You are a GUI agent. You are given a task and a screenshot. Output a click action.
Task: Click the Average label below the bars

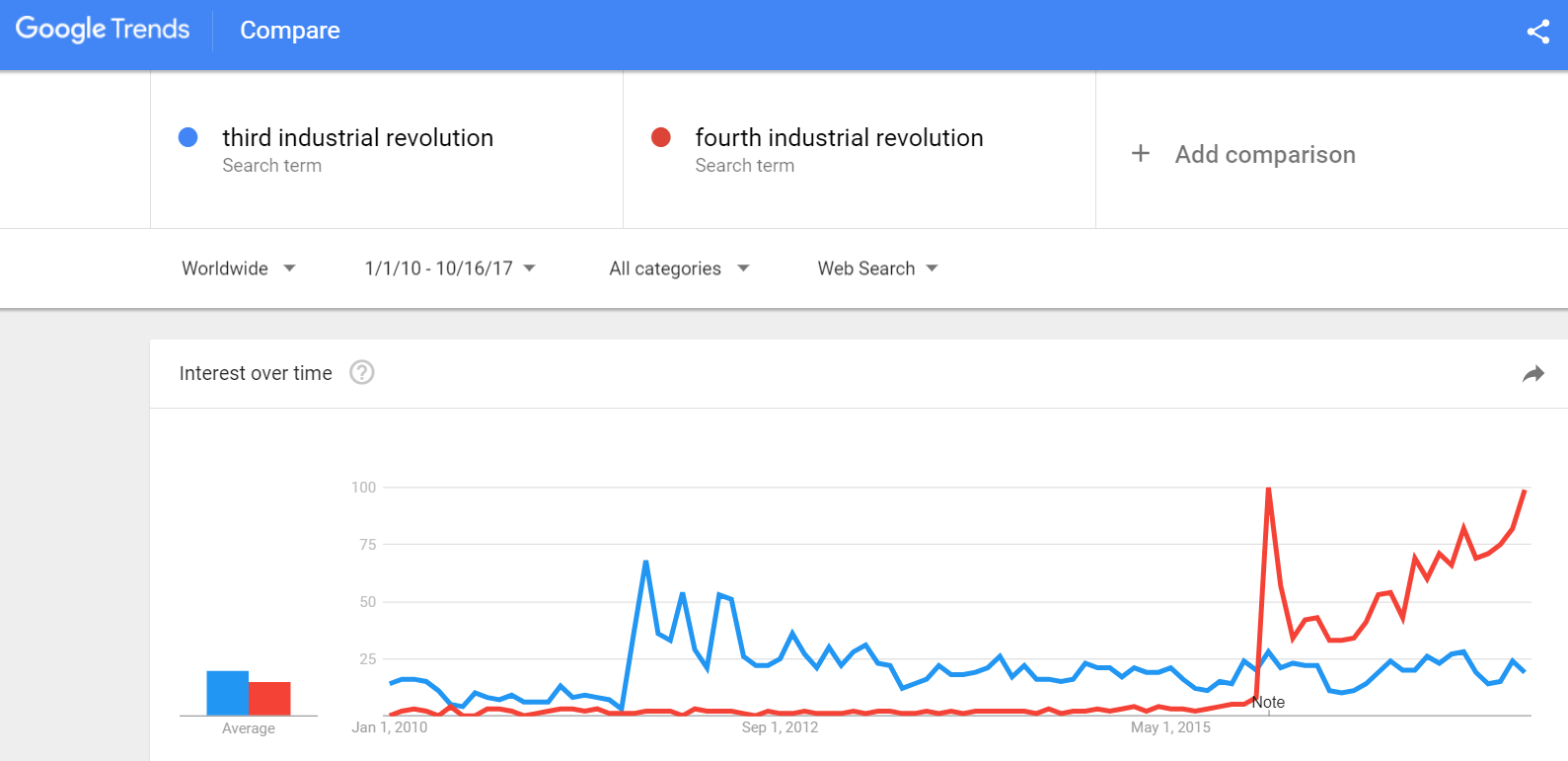pyautogui.click(x=248, y=728)
